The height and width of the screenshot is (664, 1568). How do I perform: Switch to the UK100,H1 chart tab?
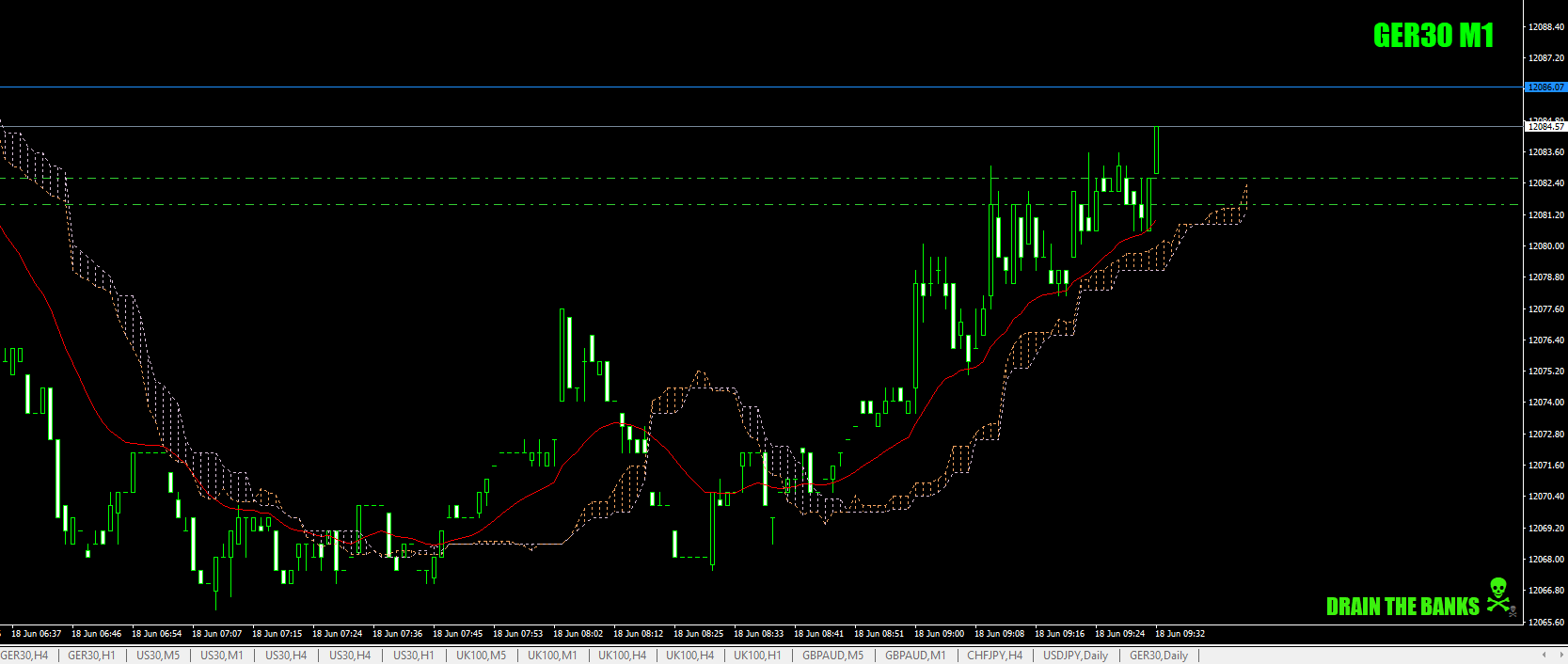click(757, 656)
